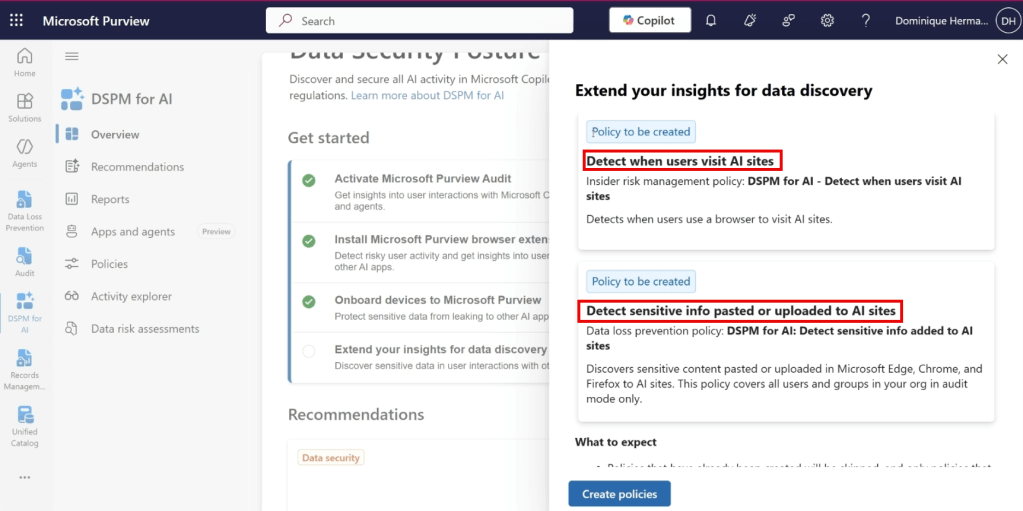The height and width of the screenshot is (511, 1023).
Task: Open the Settings gear in the header
Action: (828, 20)
